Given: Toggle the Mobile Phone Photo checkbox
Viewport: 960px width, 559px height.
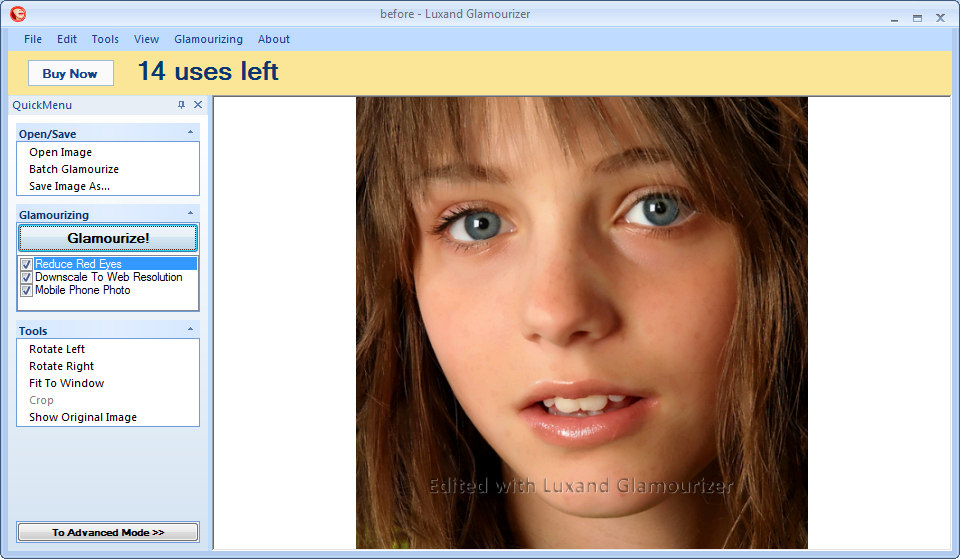Looking at the screenshot, I should pyautogui.click(x=27, y=291).
